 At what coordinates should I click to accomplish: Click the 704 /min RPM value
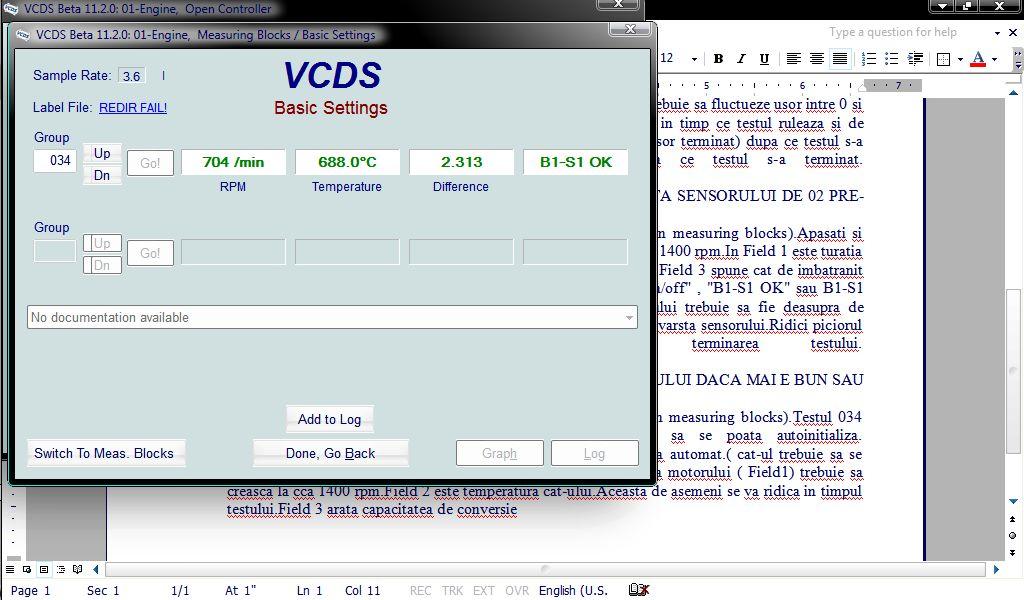click(233, 162)
